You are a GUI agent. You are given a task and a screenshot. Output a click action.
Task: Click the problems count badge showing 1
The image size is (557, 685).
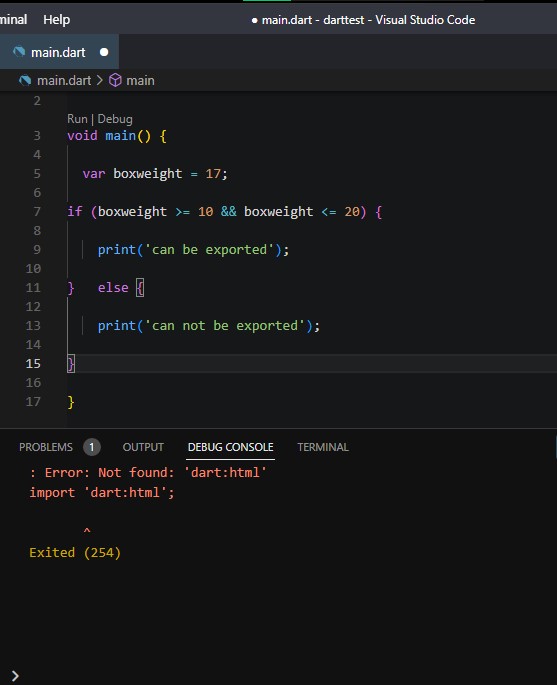92,447
